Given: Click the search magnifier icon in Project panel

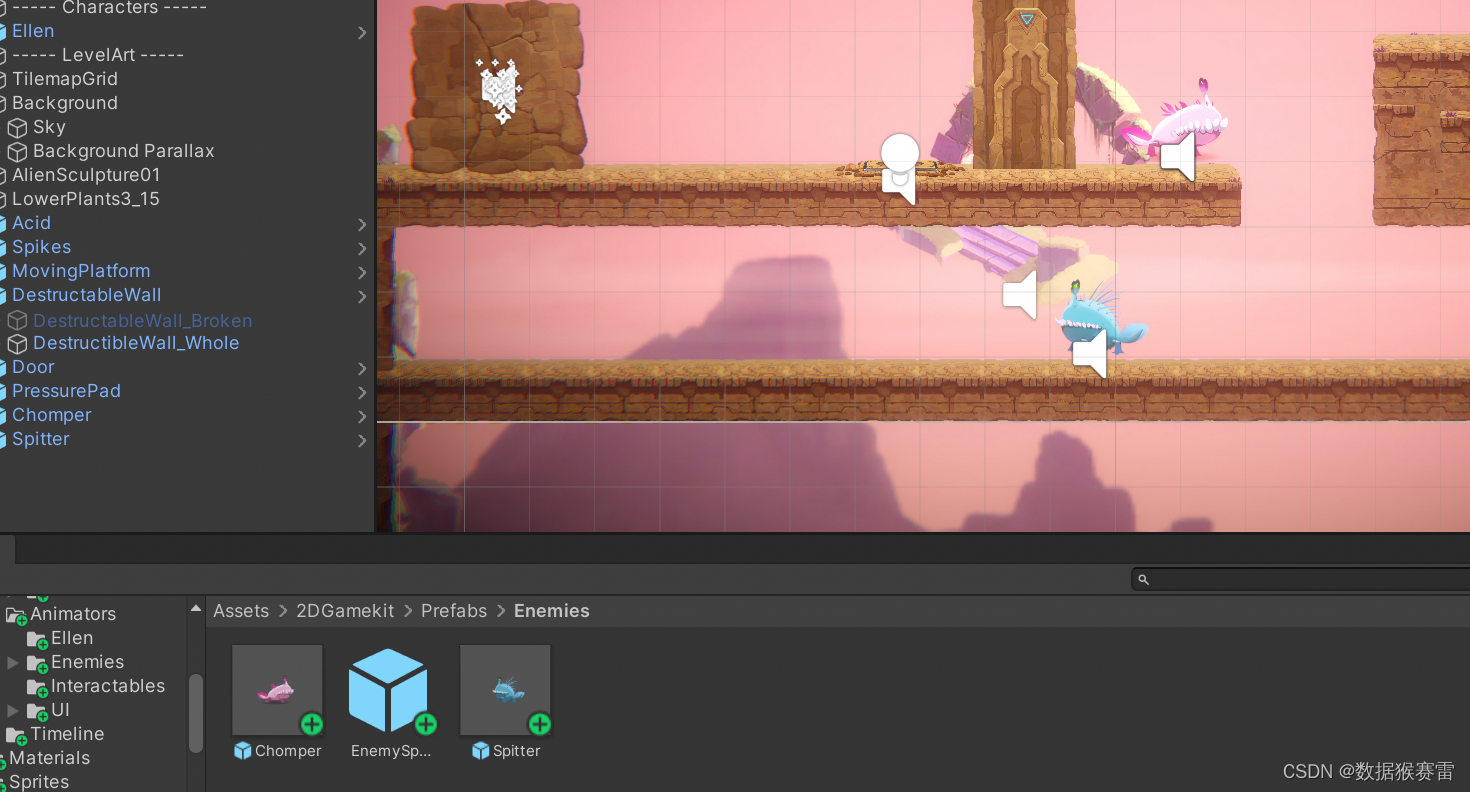Looking at the screenshot, I should 1144,580.
